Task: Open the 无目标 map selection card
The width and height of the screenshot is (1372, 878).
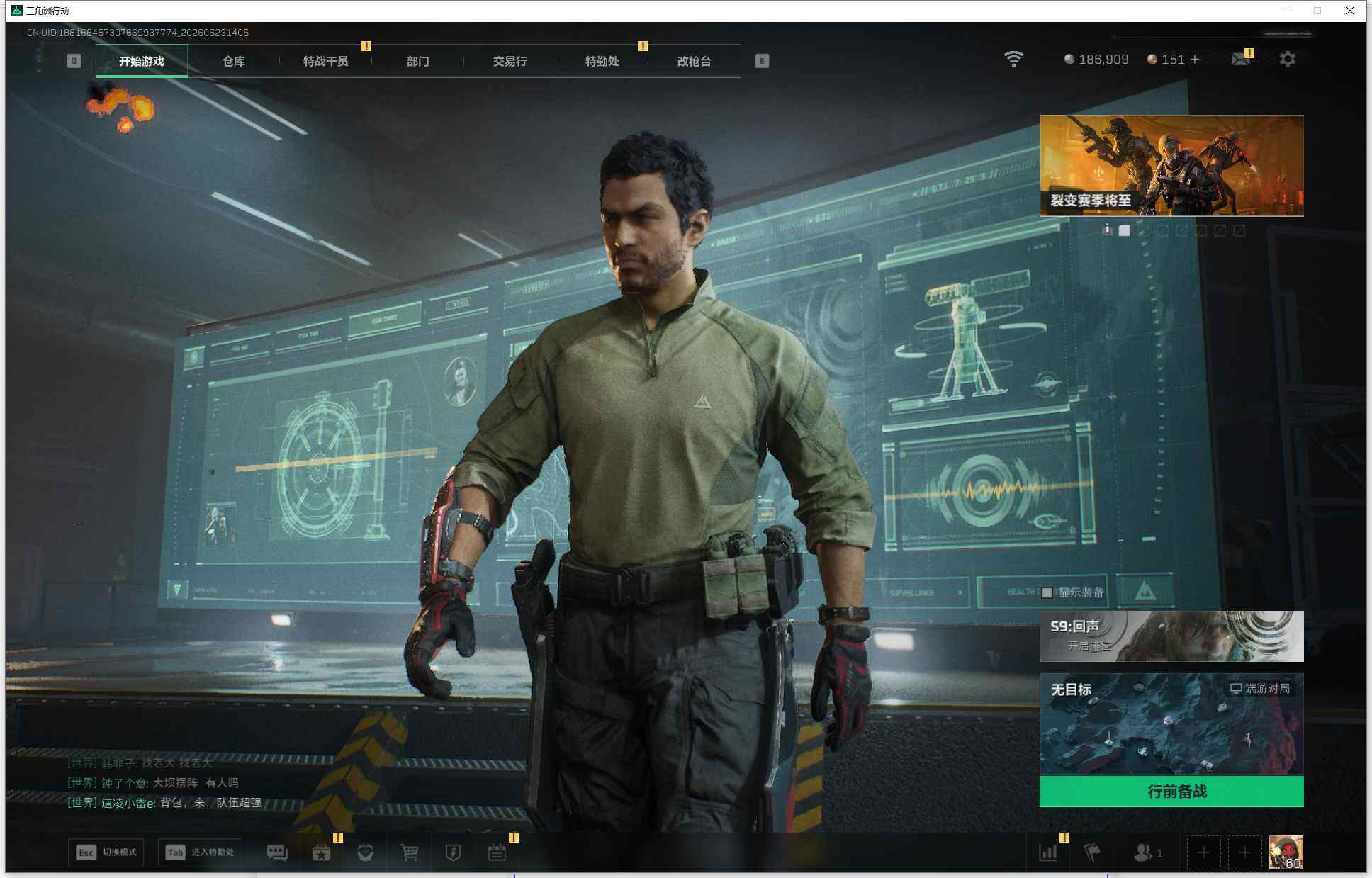Action: [1171, 724]
